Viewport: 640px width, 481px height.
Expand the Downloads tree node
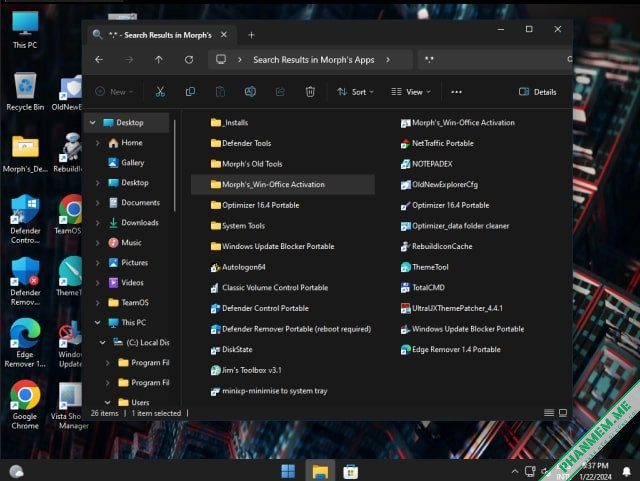click(x=98, y=223)
